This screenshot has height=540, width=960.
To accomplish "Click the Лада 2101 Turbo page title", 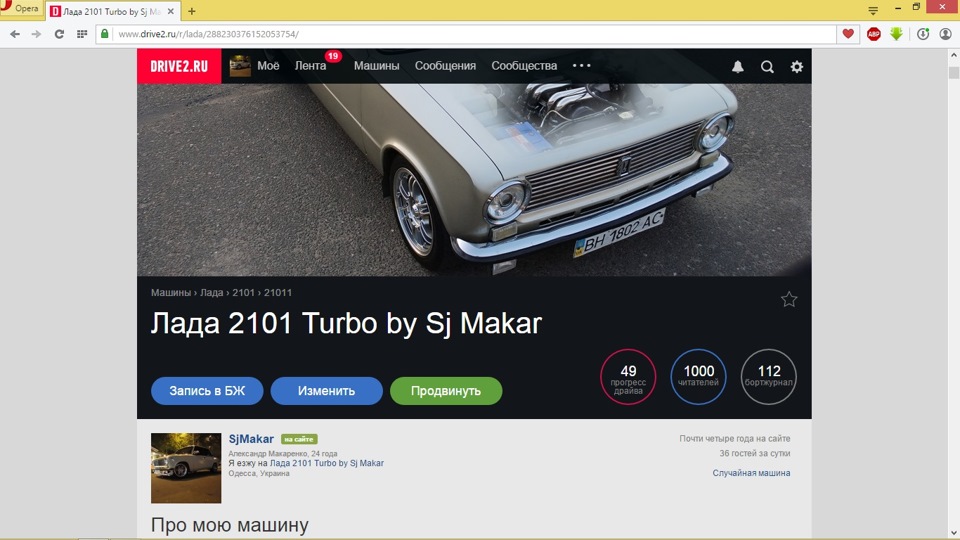I will pos(347,323).
